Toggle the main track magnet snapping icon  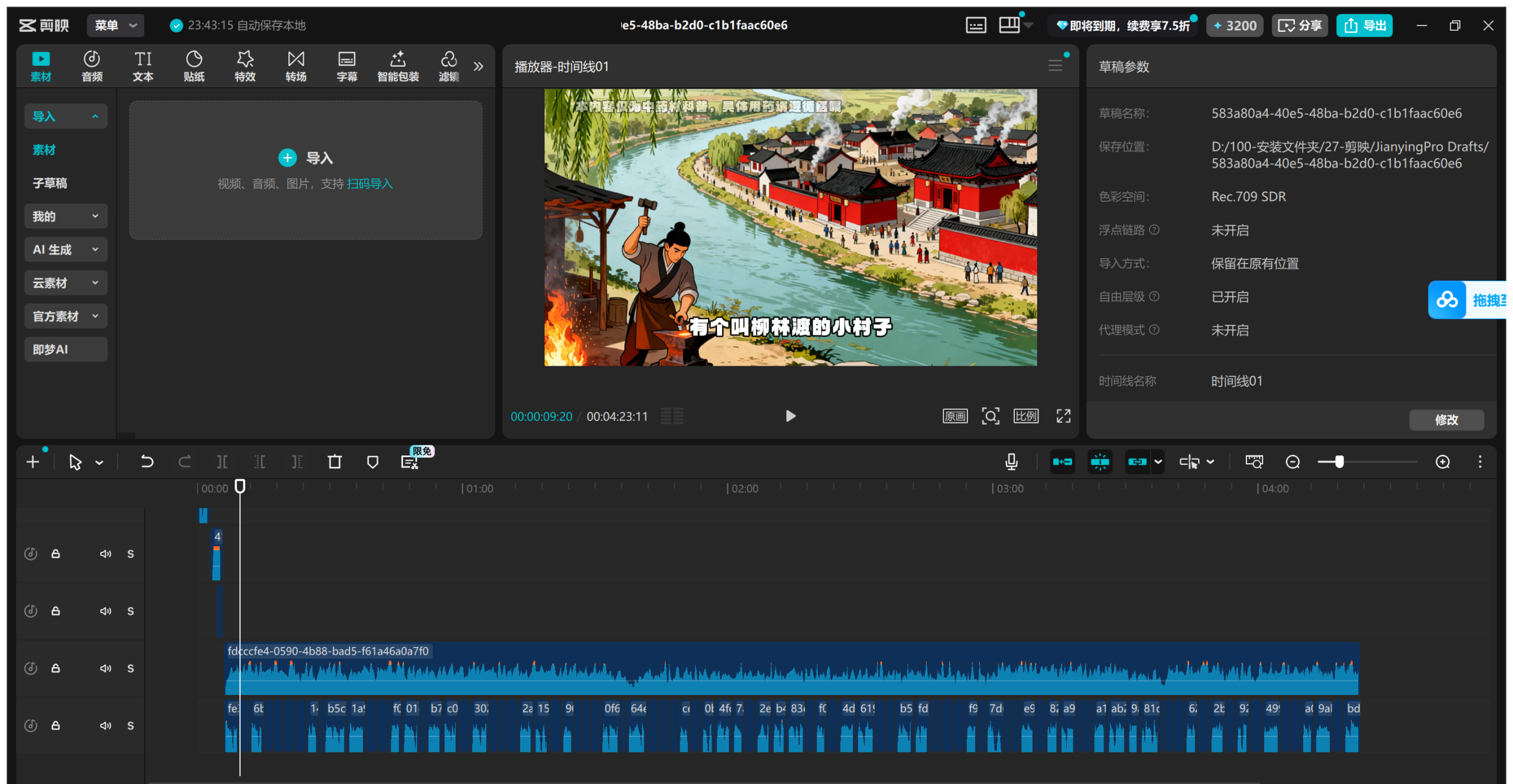point(1062,462)
